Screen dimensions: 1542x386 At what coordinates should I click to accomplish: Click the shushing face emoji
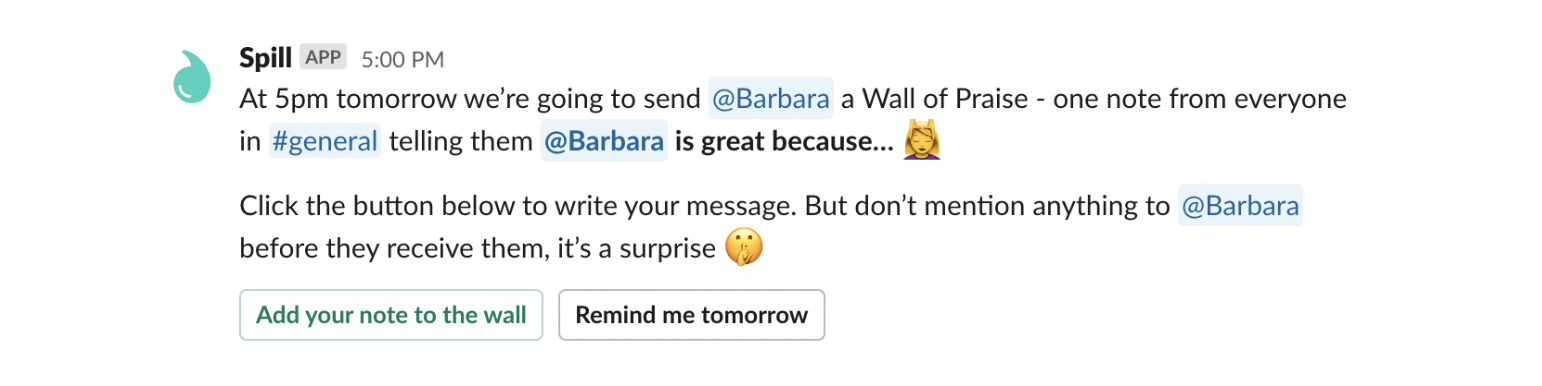[x=743, y=248]
